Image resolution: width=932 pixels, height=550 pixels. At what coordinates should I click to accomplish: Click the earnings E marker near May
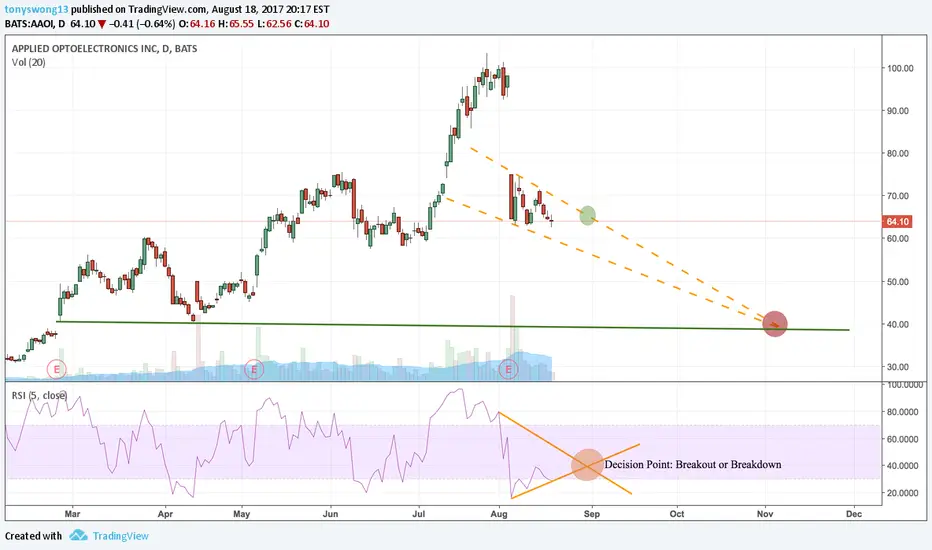(x=254, y=369)
